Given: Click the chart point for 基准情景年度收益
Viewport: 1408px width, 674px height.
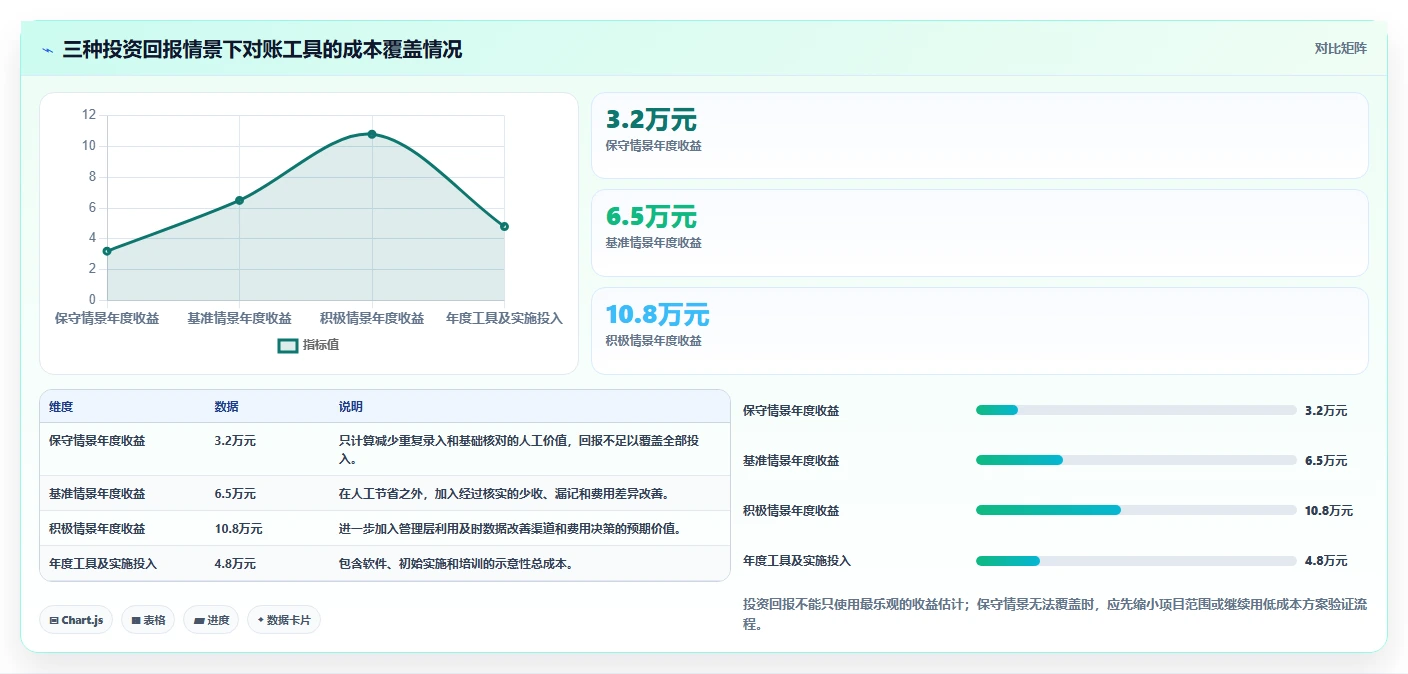Looking at the screenshot, I should (x=239, y=200).
